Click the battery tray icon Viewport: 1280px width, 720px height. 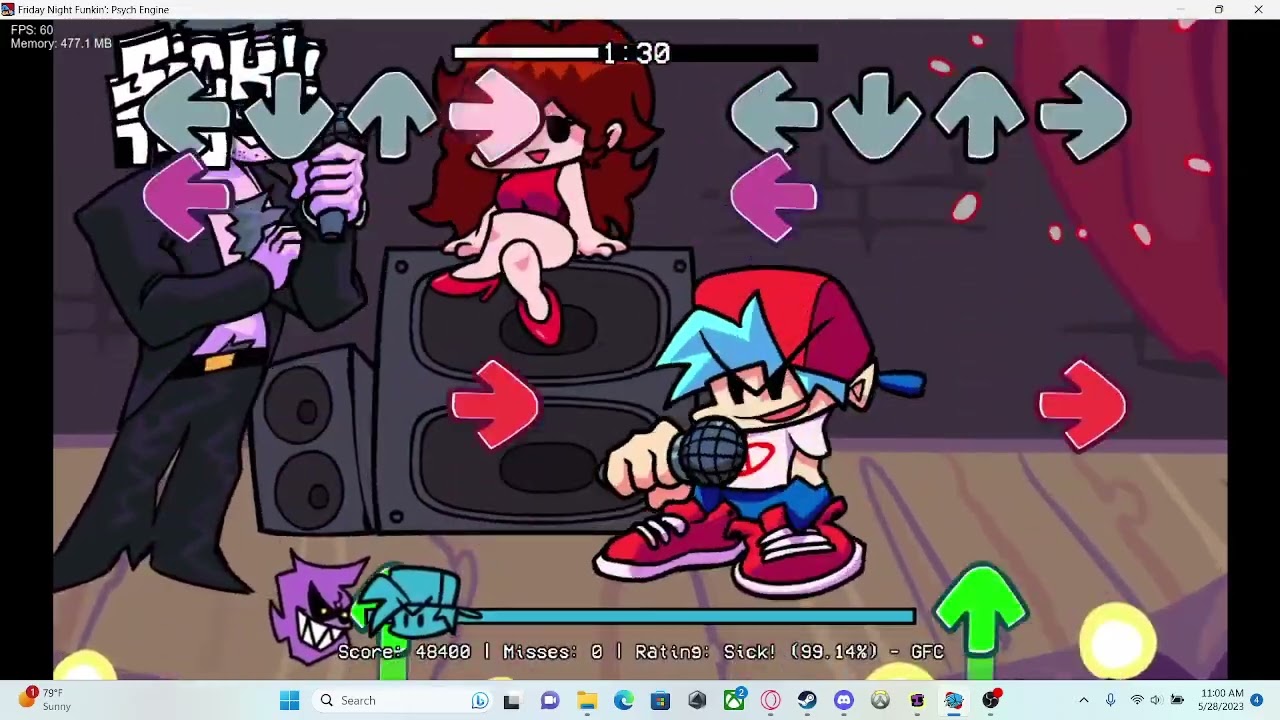click(x=1178, y=700)
